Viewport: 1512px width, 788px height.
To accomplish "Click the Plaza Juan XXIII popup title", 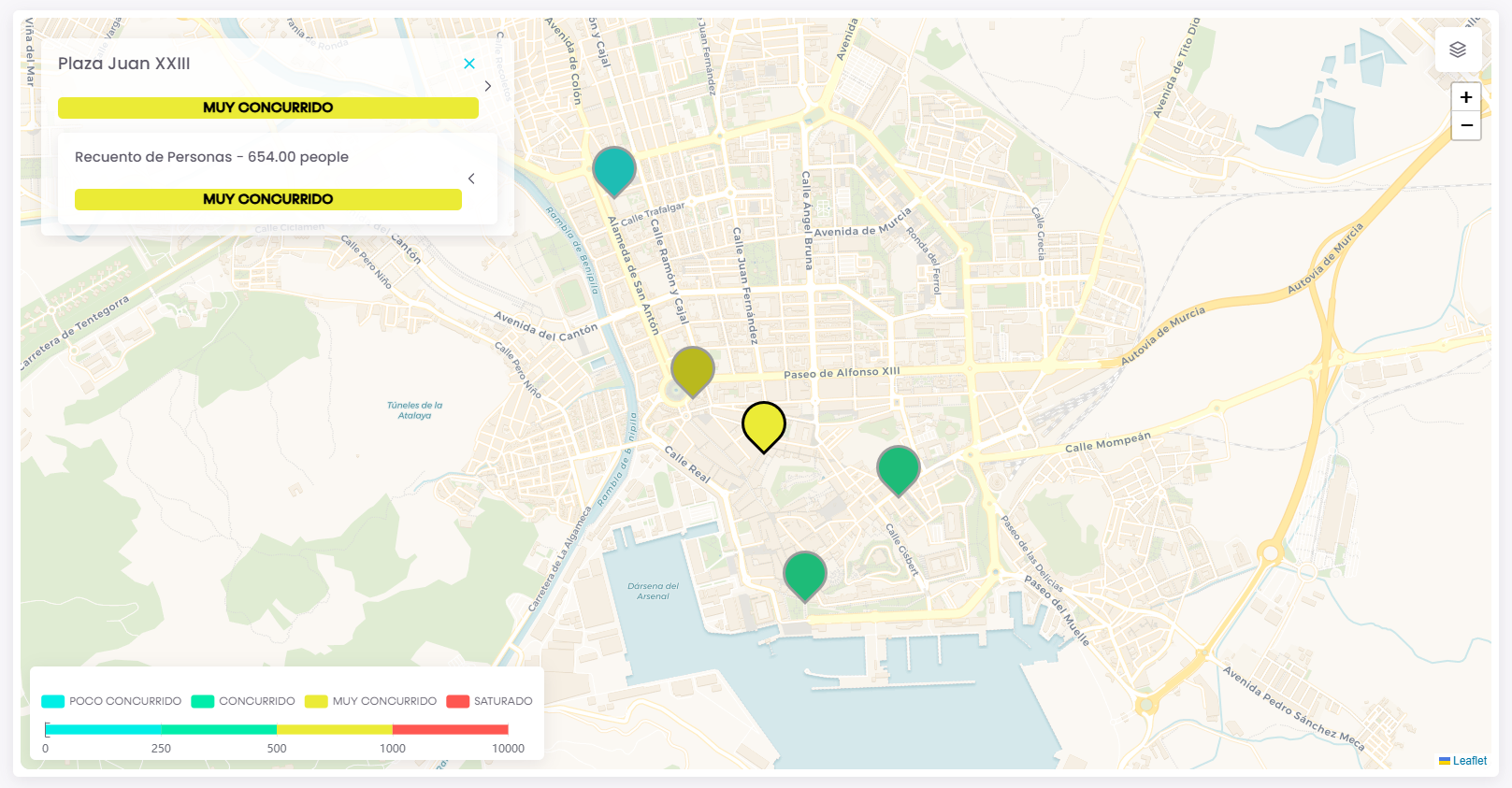I will [x=124, y=64].
